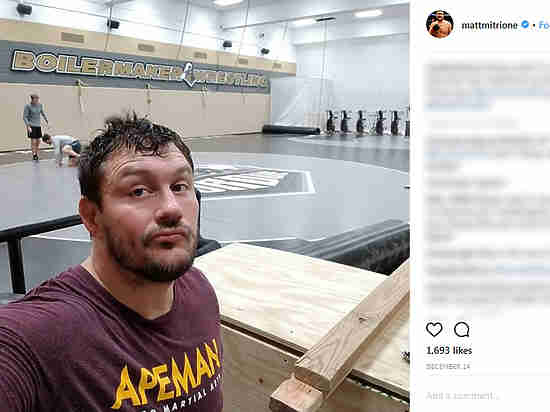Click the blue verified badge next to the username
Screen dimensions: 550x412
[x=525, y=25]
